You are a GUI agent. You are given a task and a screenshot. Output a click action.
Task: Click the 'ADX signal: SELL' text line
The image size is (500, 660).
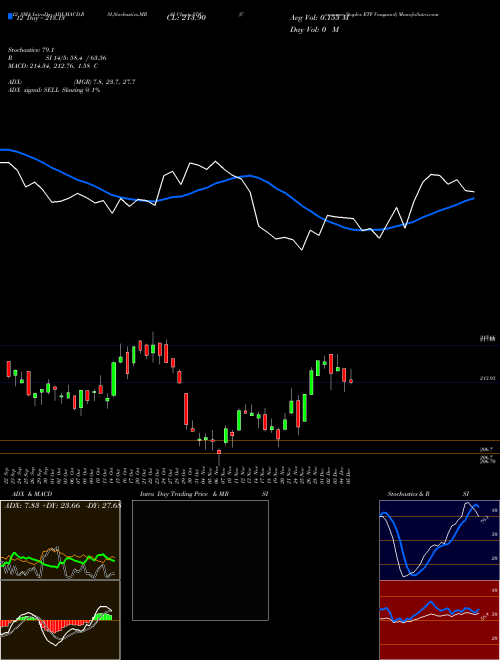54,90
